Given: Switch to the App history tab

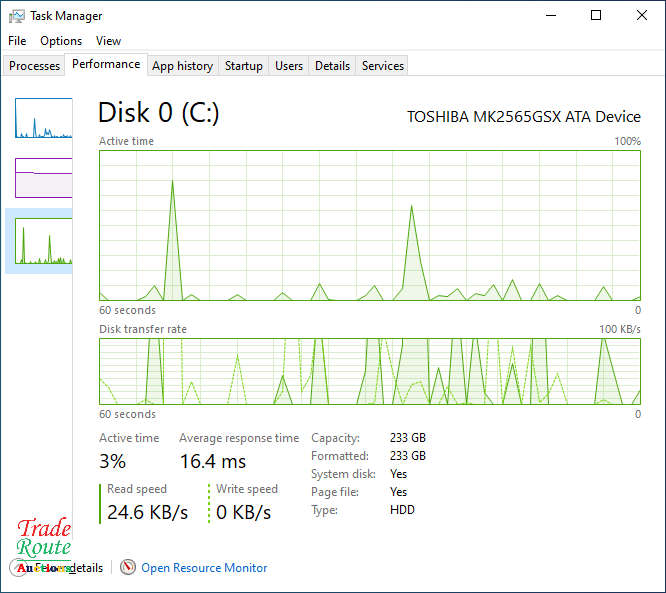Looking at the screenshot, I should click(x=182, y=66).
